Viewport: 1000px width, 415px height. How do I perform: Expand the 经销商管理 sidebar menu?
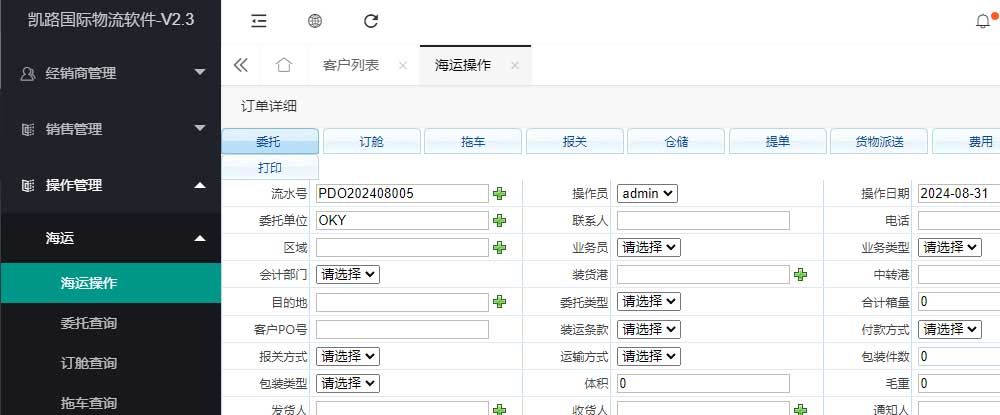coord(110,73)
